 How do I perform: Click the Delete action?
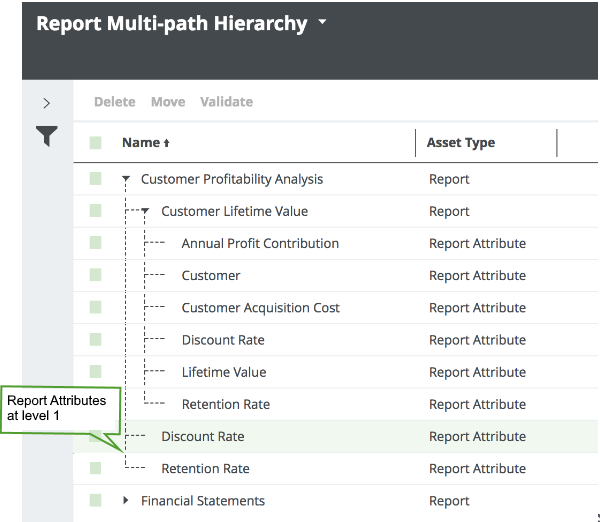[114, 102]
